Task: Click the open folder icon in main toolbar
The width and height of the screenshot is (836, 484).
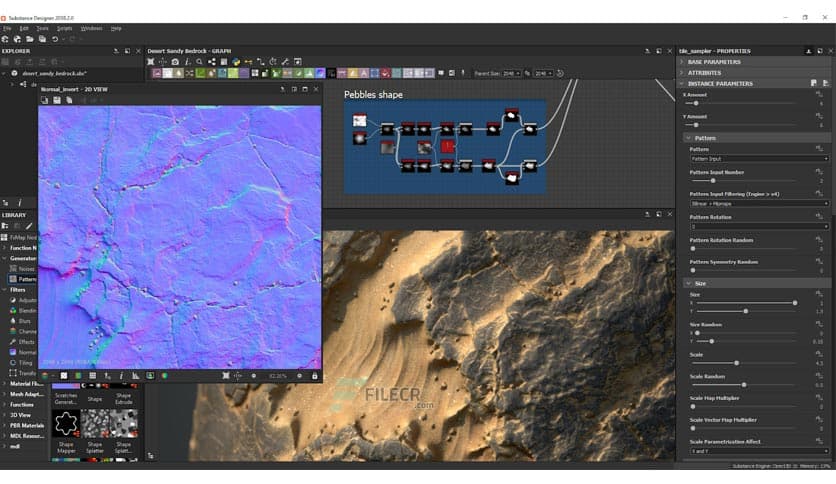Action: pyautogui.click(x=30, y=39)
